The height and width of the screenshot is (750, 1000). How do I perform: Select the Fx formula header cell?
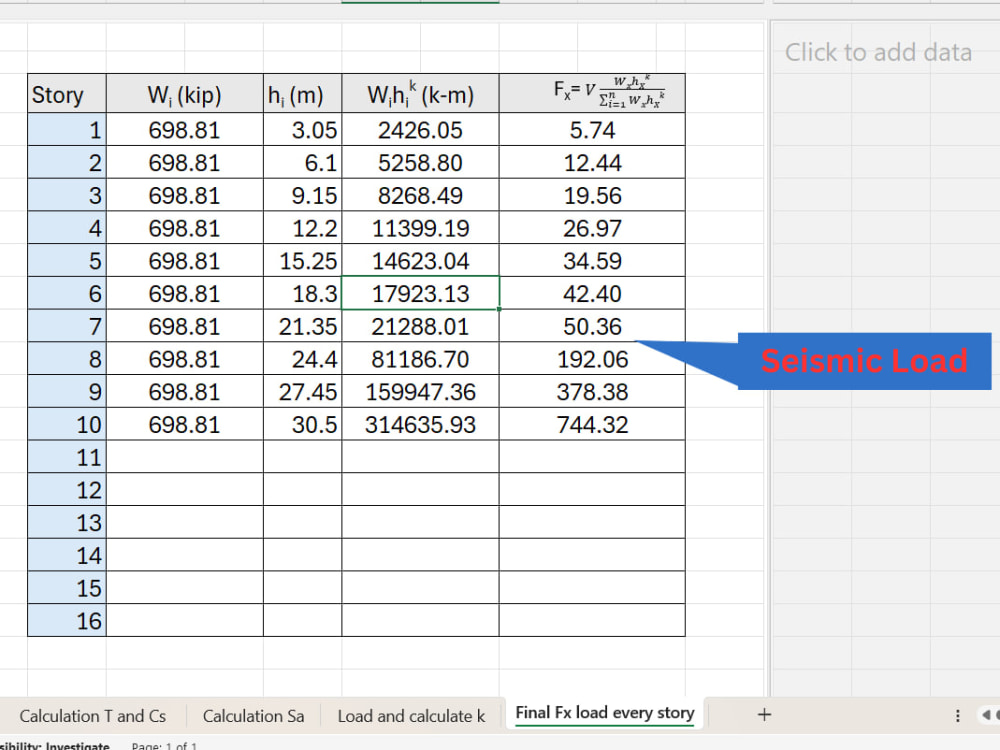[592, 94]
